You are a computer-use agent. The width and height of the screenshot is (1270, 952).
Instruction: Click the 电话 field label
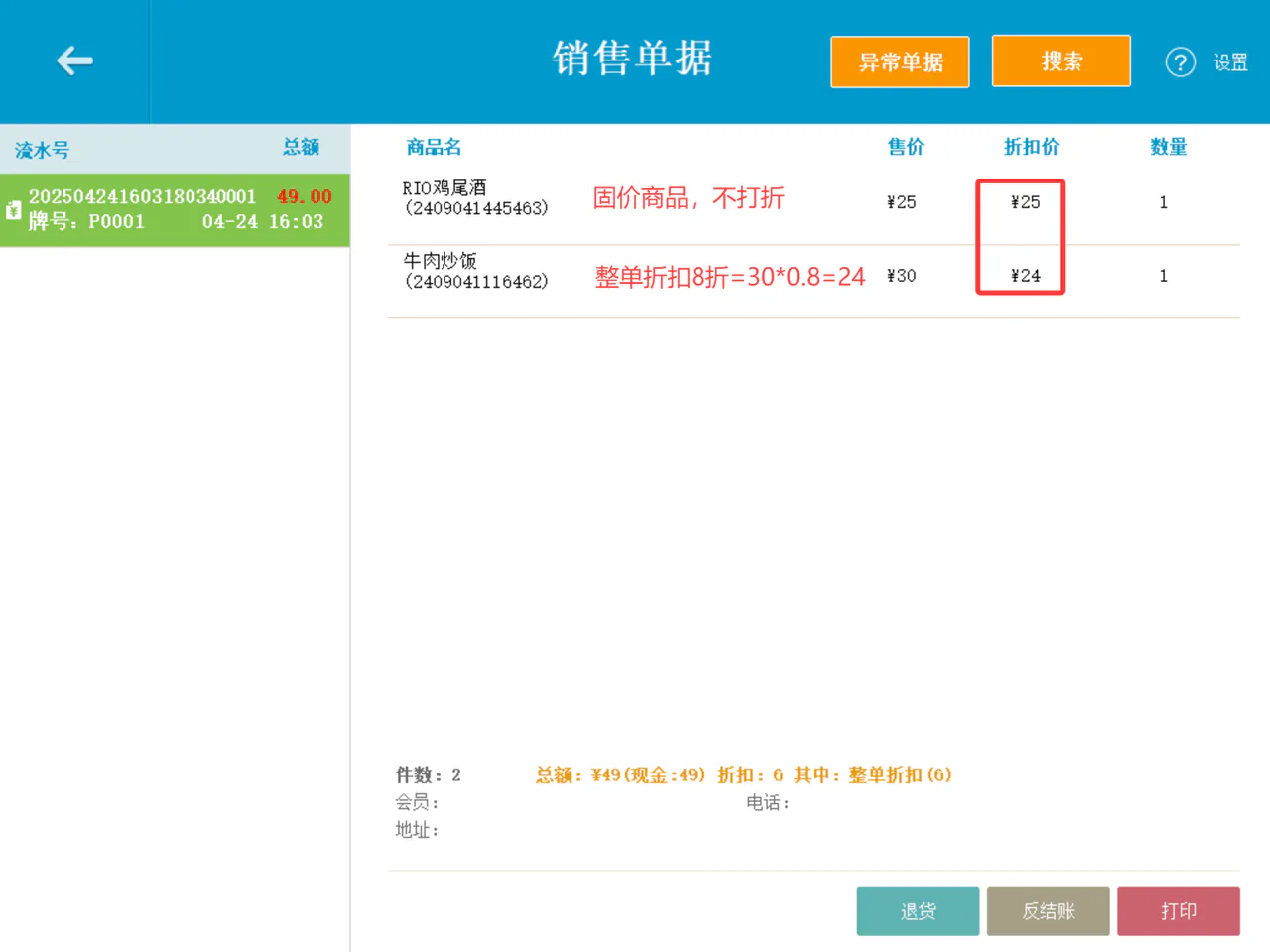tap(768, 802)
